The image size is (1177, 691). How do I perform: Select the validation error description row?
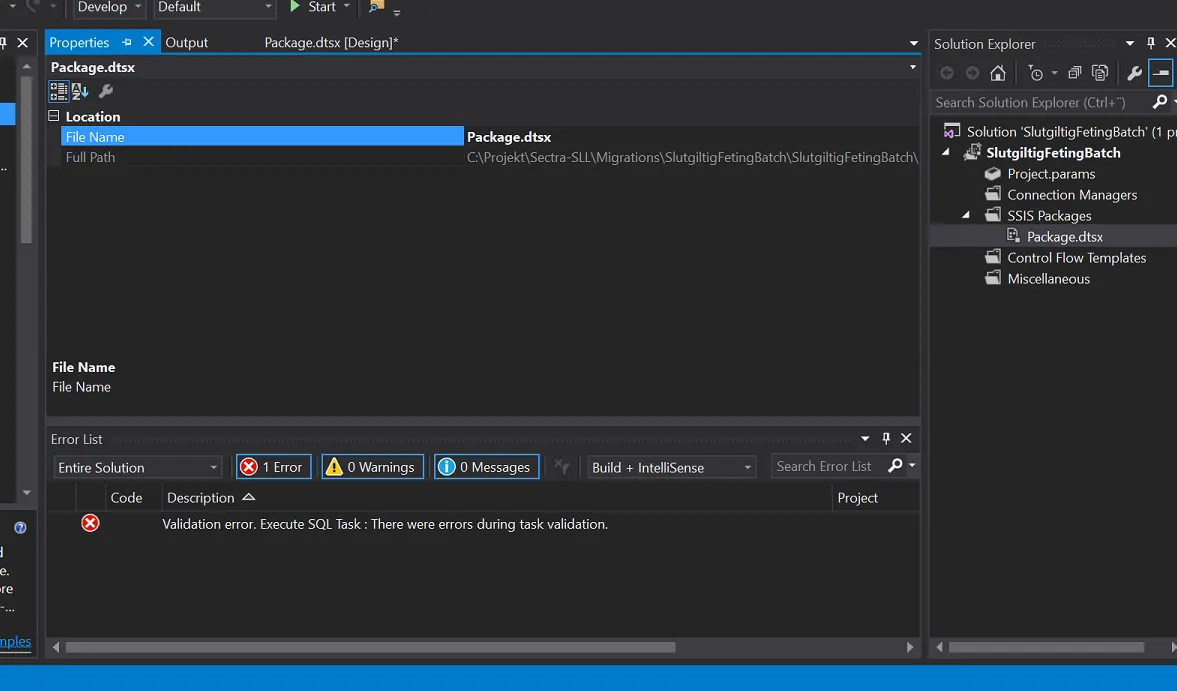coord(385,524)
